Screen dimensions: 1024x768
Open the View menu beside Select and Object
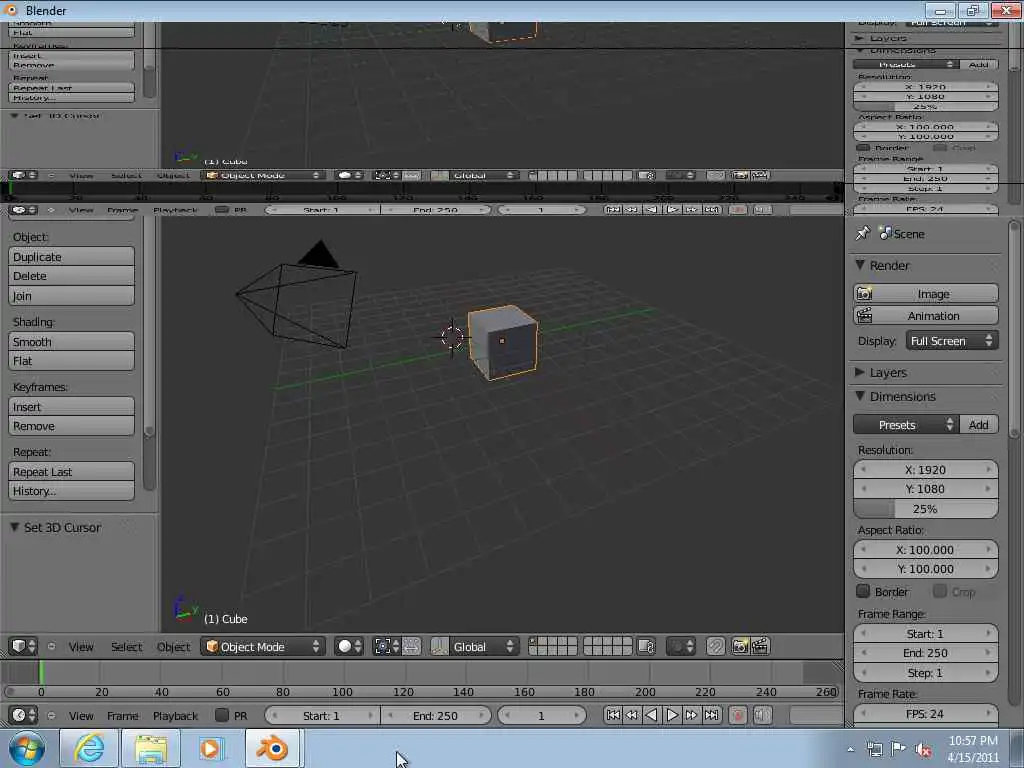point(81,647)
